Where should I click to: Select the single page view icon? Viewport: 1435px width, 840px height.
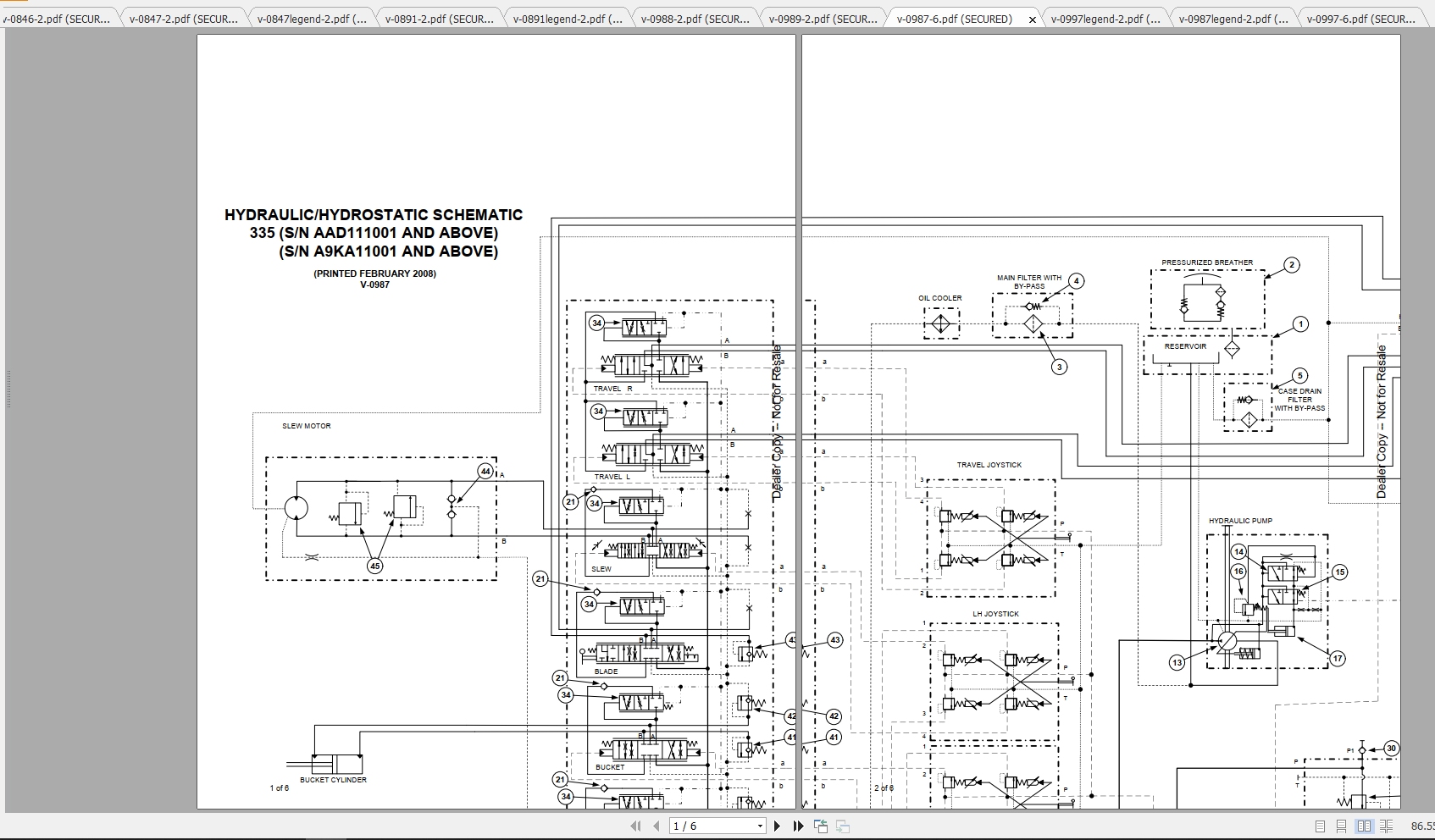tap(1320, 826)
